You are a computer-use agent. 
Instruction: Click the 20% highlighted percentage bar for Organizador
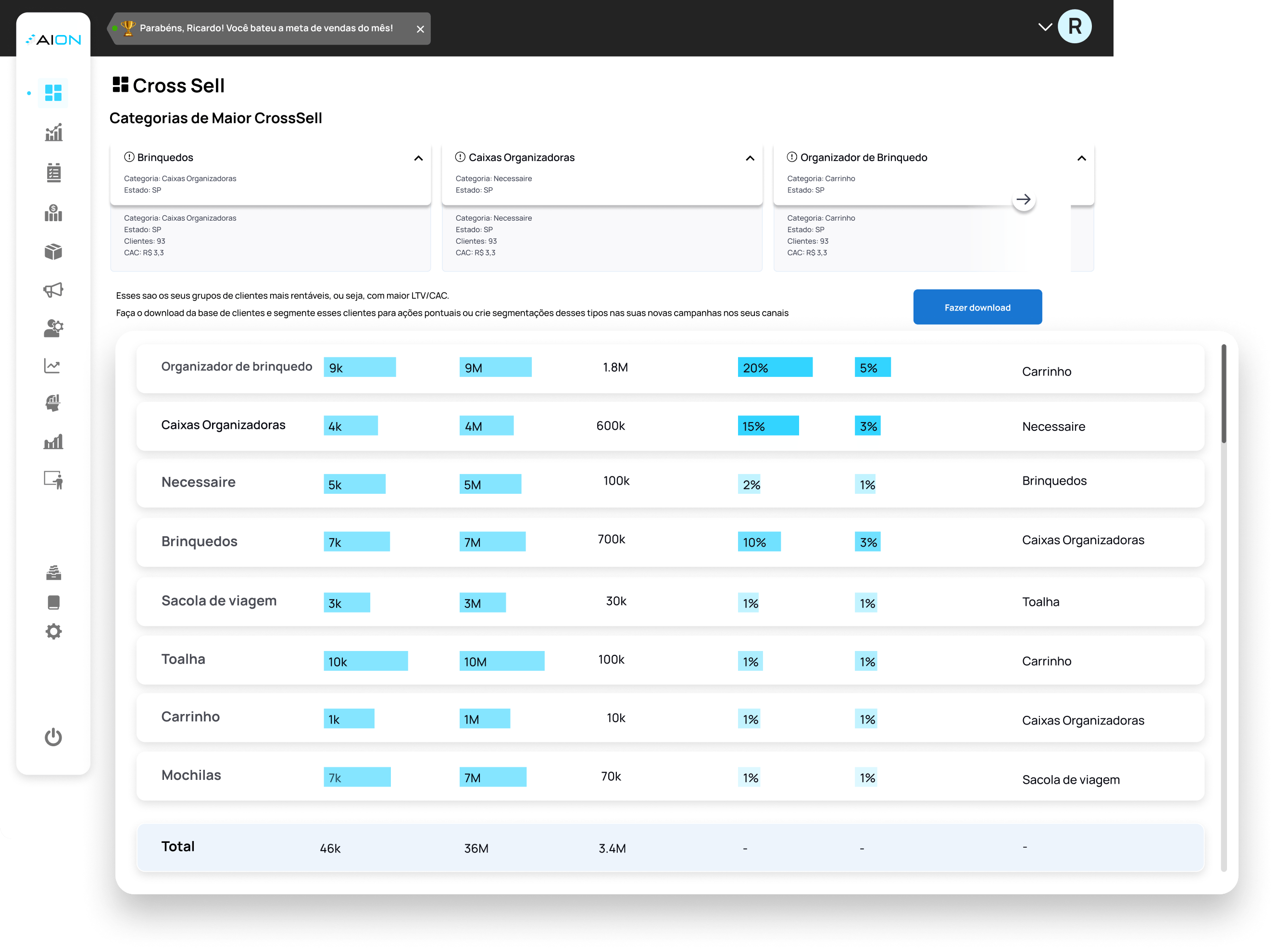(775, 366)
